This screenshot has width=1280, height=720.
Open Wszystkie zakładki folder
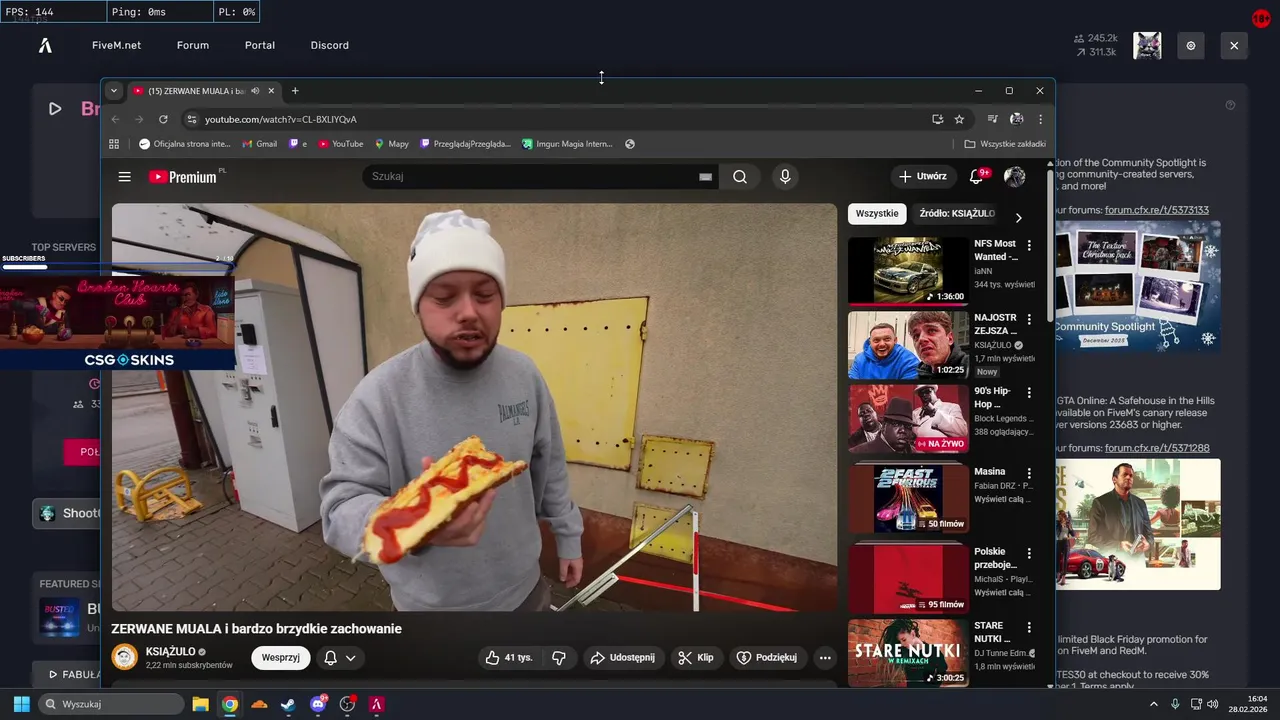pyautogui.click(x=1005, y=144)
